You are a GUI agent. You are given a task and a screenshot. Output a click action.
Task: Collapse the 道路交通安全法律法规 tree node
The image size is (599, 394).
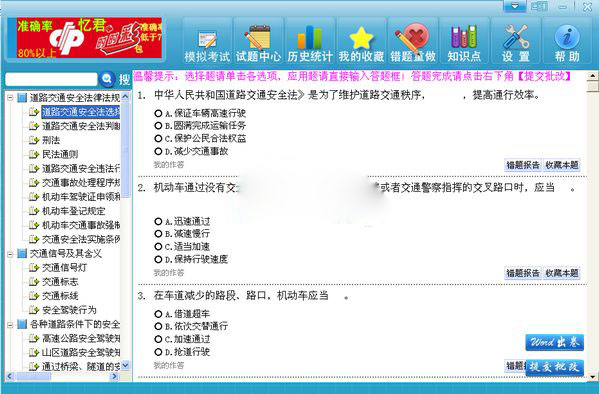click(x=10, y=98)
